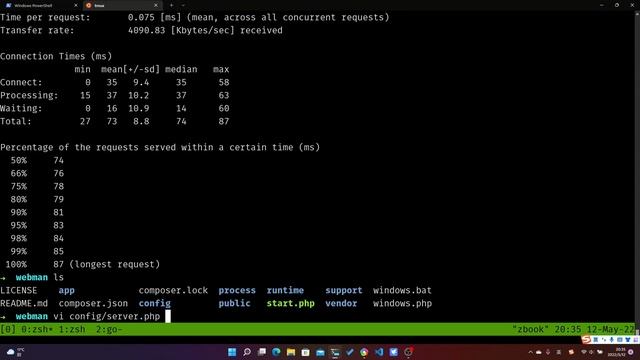This screenshot has height=360, width=640.
Task: Open a new terminal tab with plus
Action: tap(171, 5)
